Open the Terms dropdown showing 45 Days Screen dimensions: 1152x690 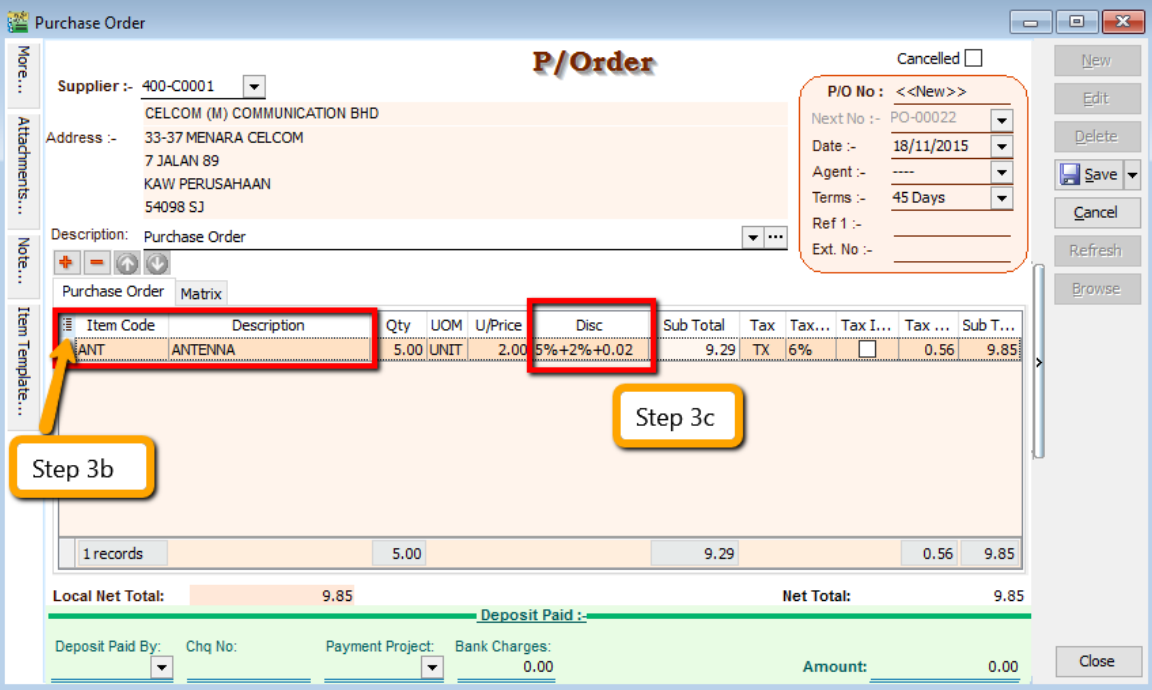pyautogui.click(x=1002, y=198)
